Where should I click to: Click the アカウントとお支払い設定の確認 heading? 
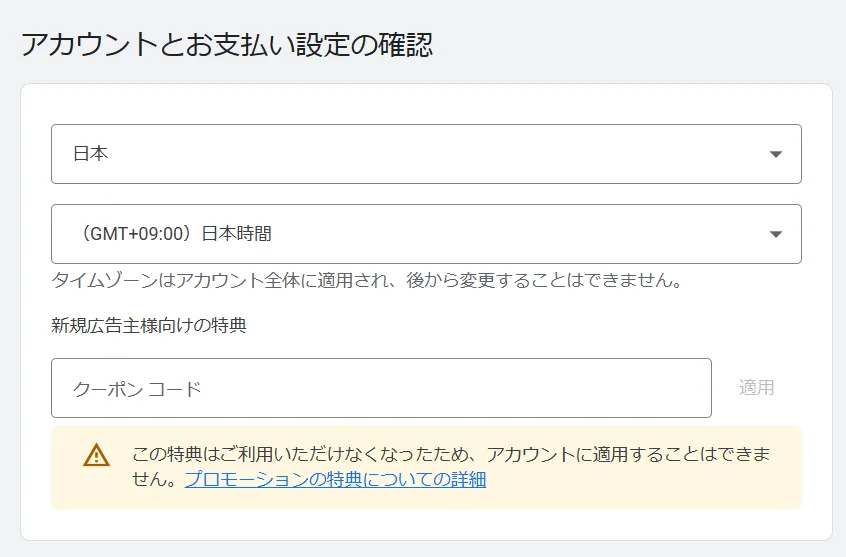coord(227,45)
